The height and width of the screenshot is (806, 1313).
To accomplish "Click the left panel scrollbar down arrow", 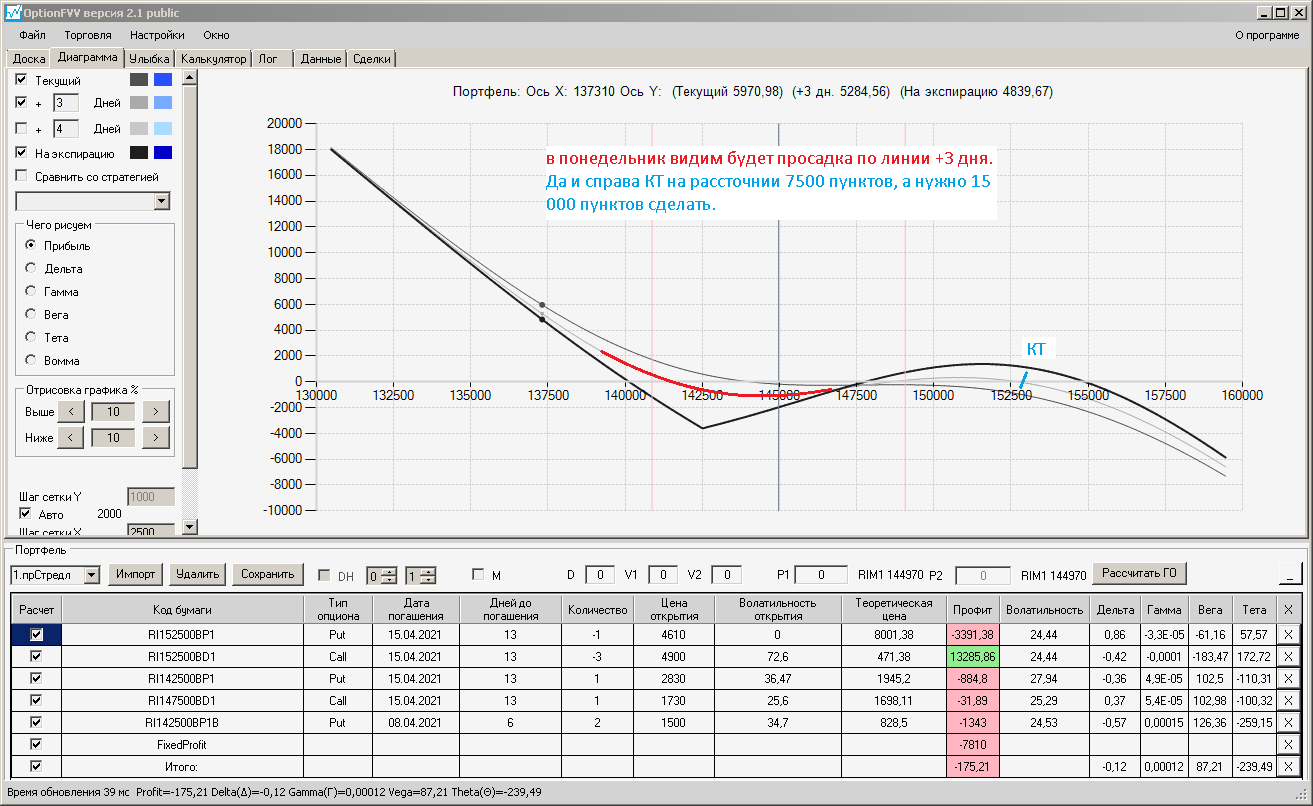I will 190,527.
